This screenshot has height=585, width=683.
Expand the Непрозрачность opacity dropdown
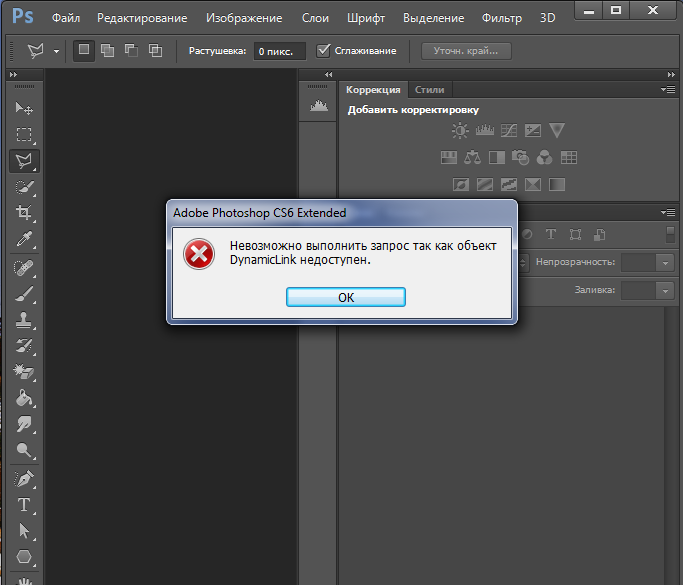pyautogui.click(x=665, y=262)
